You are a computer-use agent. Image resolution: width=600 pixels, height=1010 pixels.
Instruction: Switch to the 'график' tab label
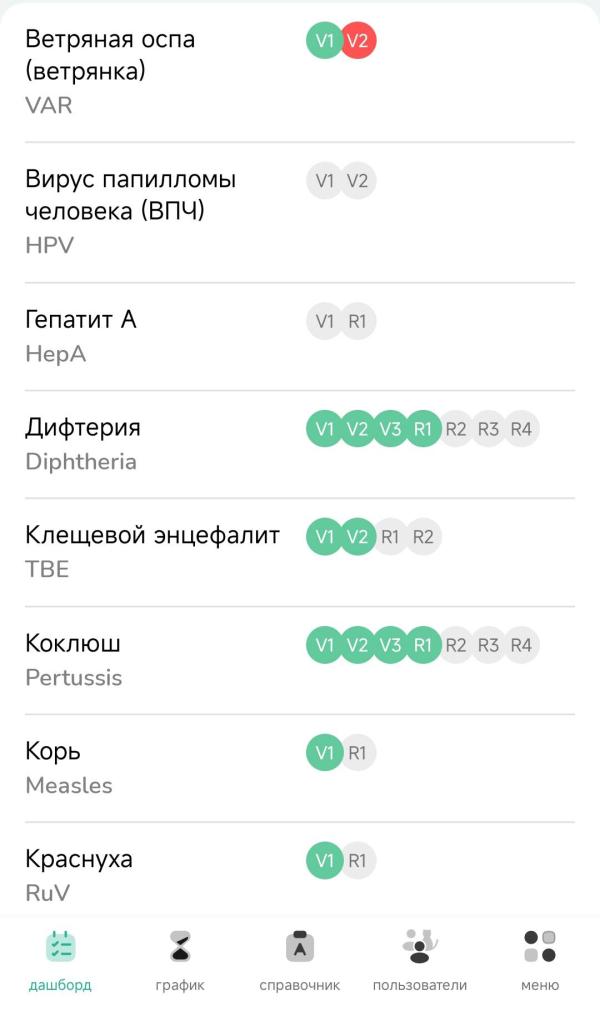click(x=180, y=985)
